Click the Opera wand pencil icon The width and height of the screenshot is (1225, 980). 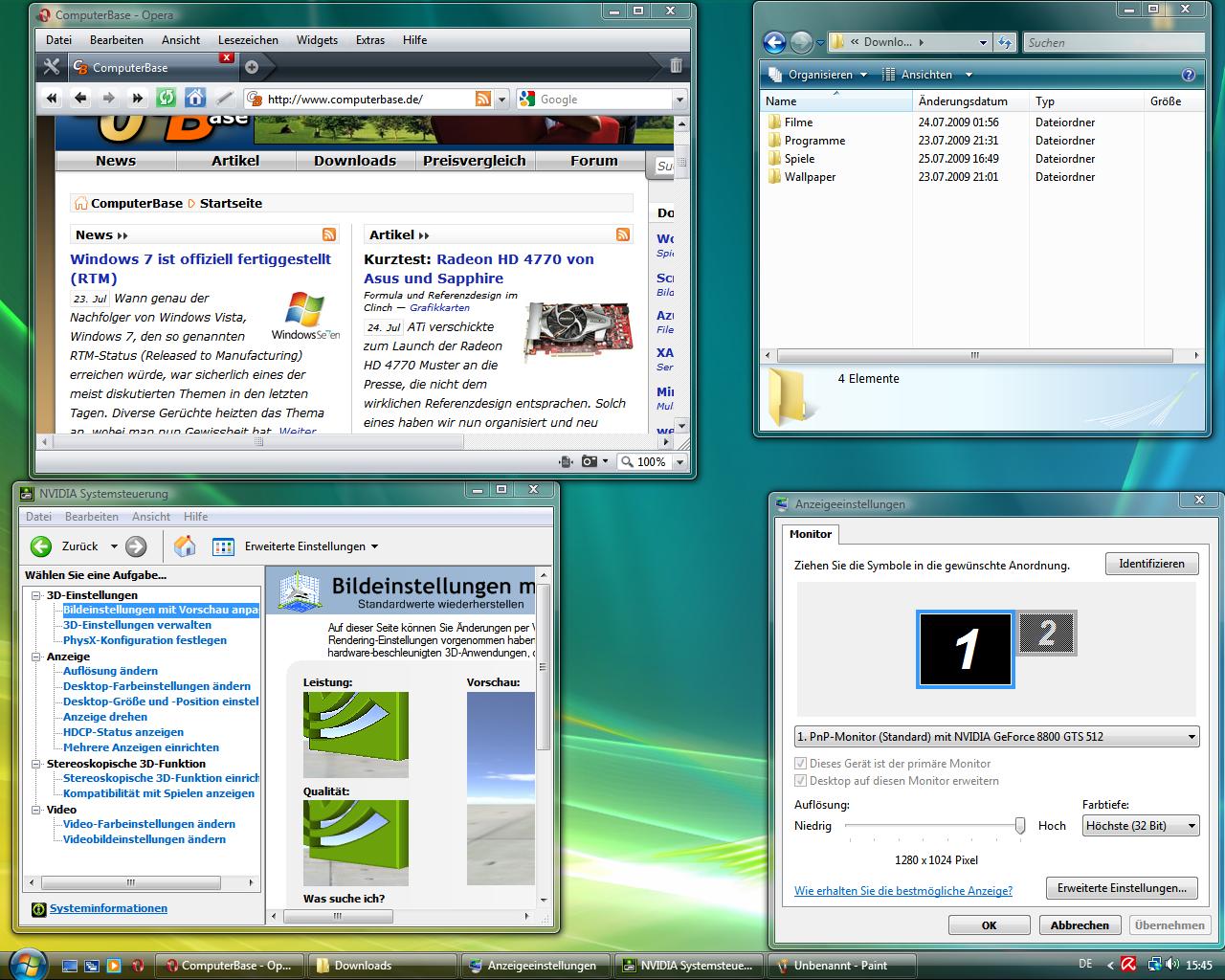[x=224, y=99]
